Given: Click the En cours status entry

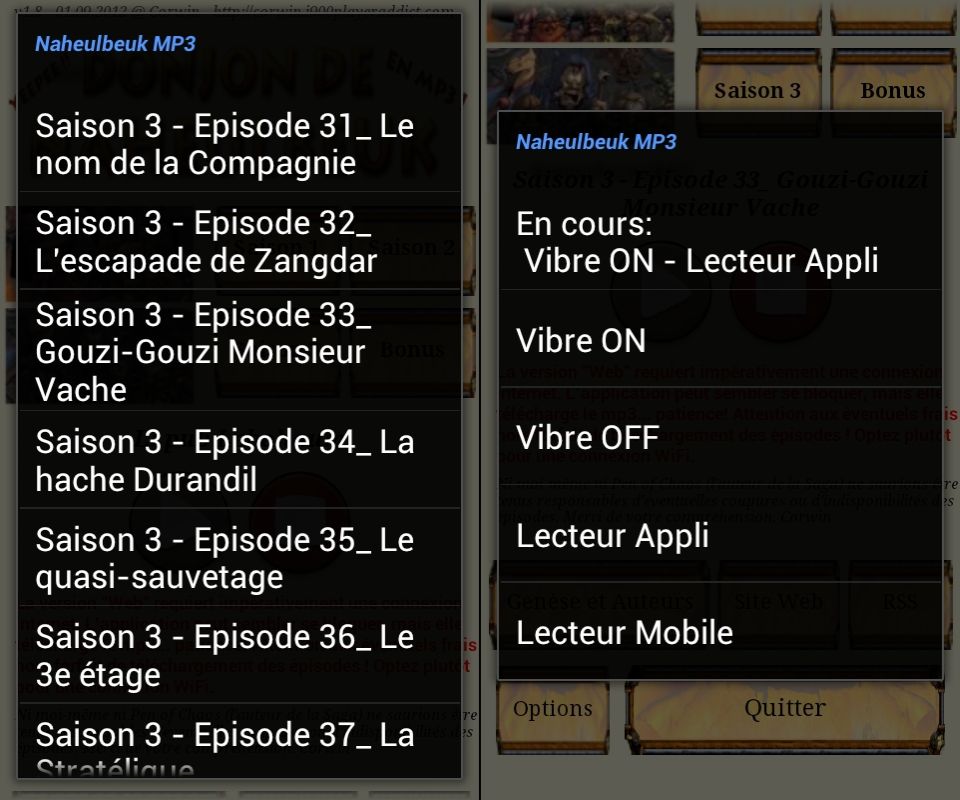Looking at the screenshot, I should (x=720, y=241).
